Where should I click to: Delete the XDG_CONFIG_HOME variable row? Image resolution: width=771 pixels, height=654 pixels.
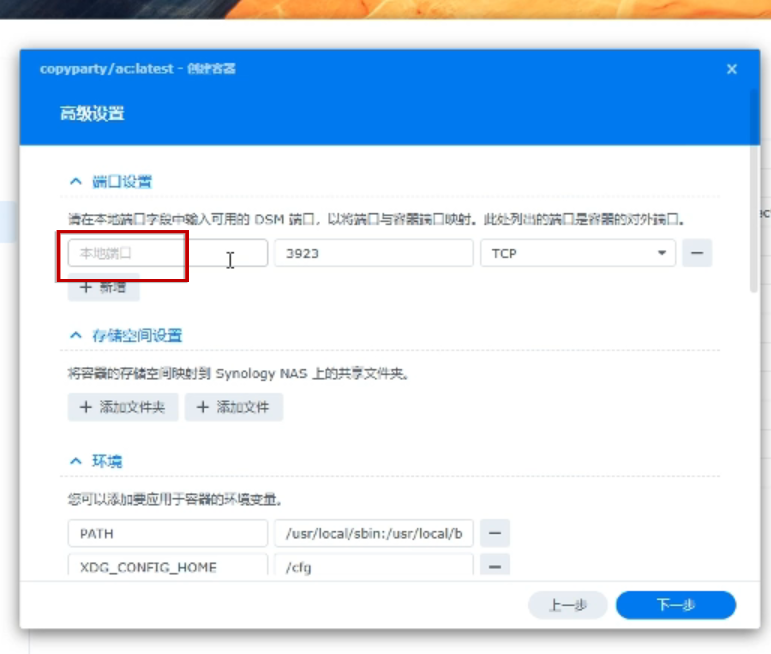pos(495,566)
